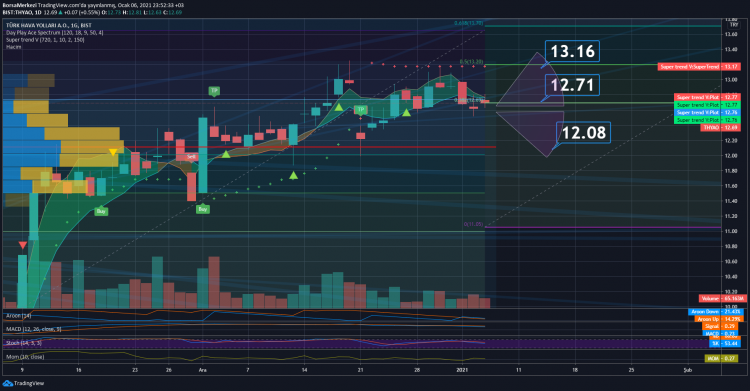Click the Ara month label on time axis

pyautogui.click(x=202, y=370)
